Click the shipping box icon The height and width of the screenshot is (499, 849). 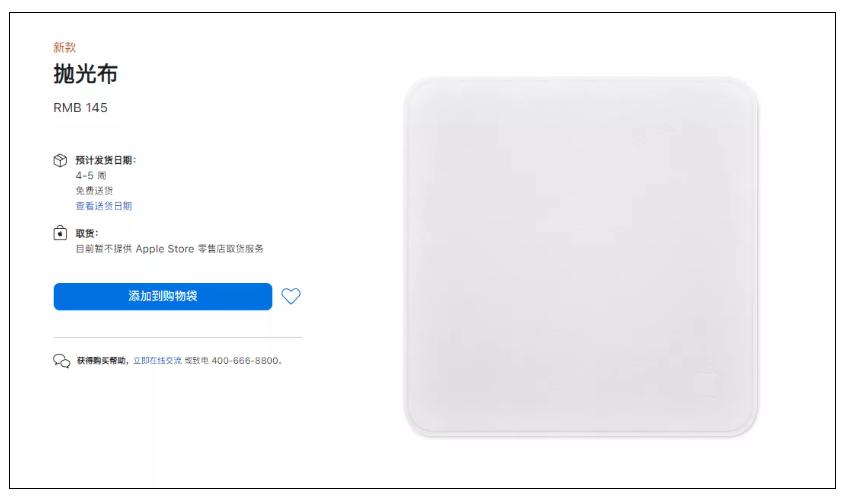60,160
